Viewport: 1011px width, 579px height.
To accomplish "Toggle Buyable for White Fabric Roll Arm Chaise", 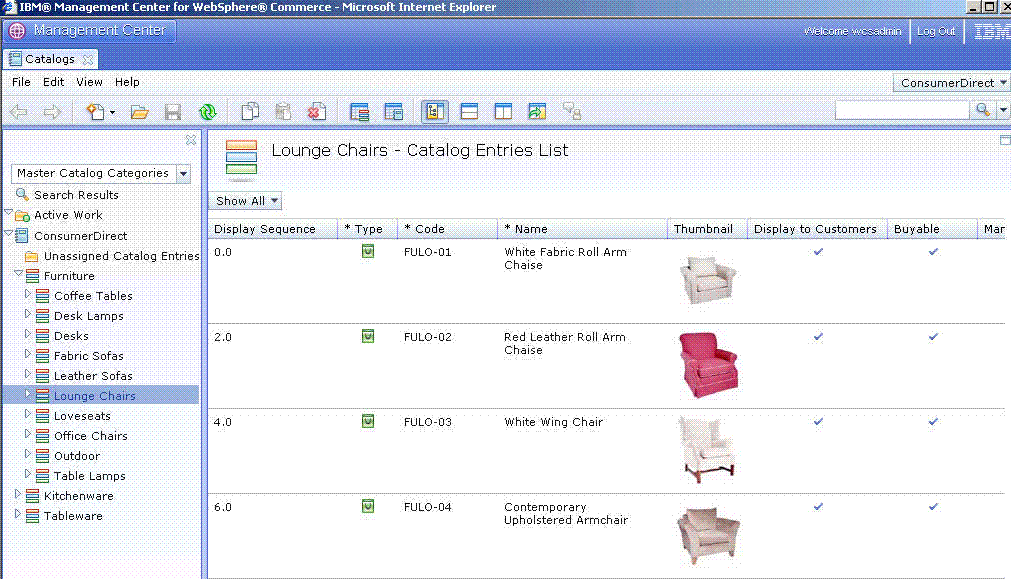I will (x=933, y=251).
